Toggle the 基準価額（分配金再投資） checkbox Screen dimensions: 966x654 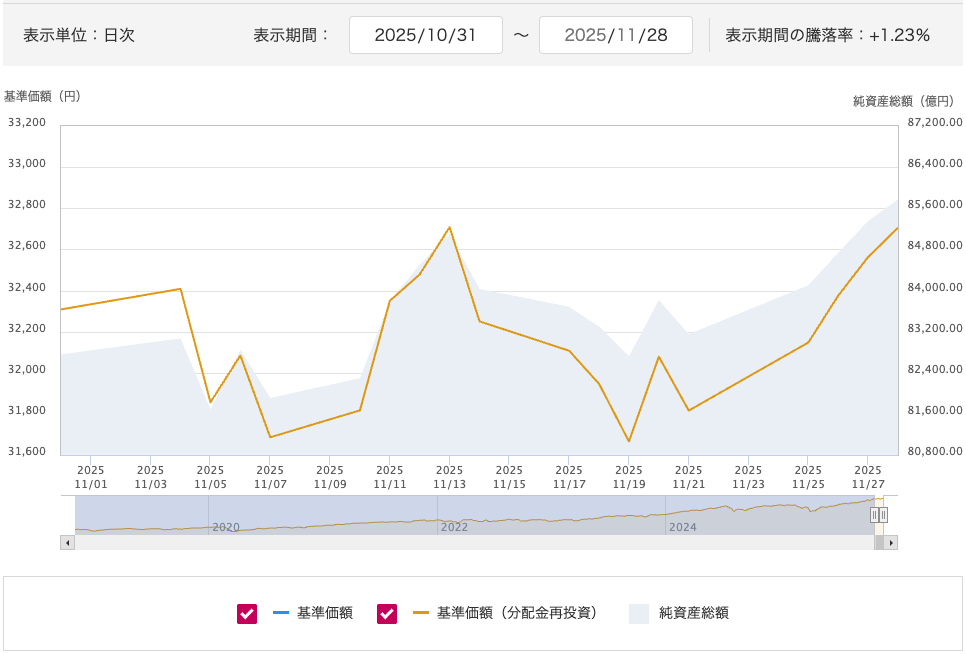[387, 613]
